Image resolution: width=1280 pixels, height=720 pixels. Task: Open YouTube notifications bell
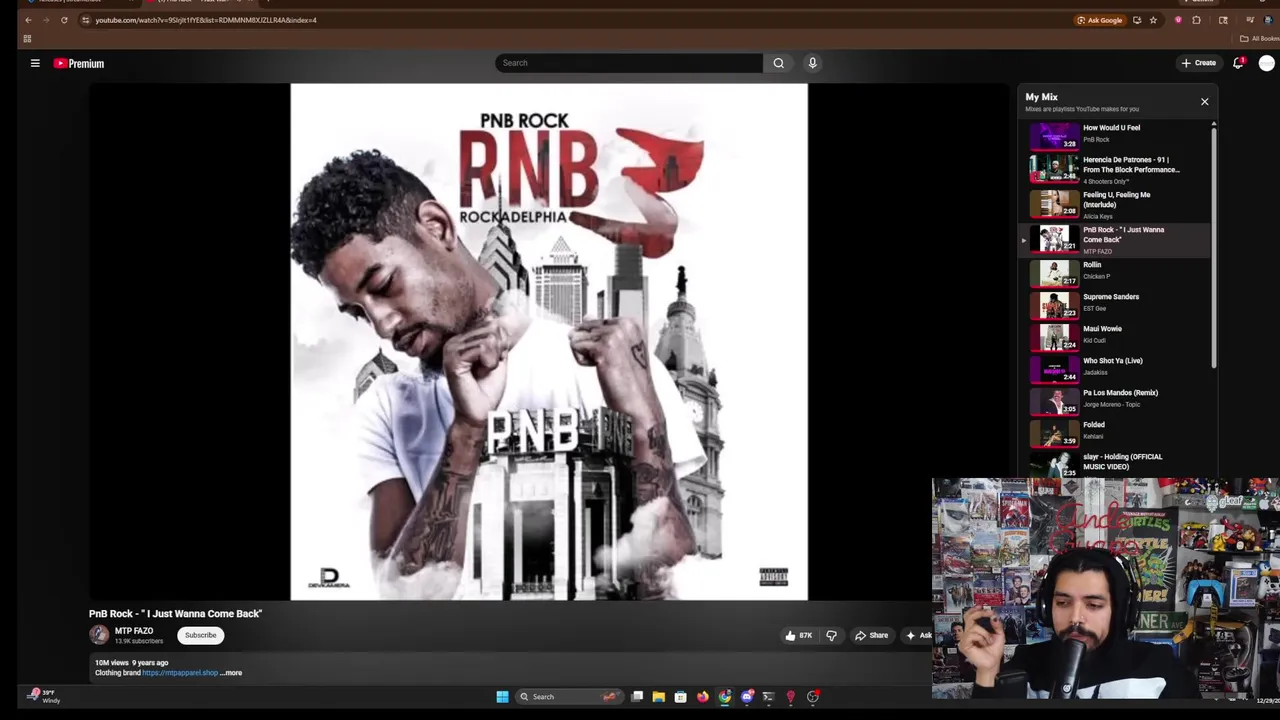click(1238, 63)
